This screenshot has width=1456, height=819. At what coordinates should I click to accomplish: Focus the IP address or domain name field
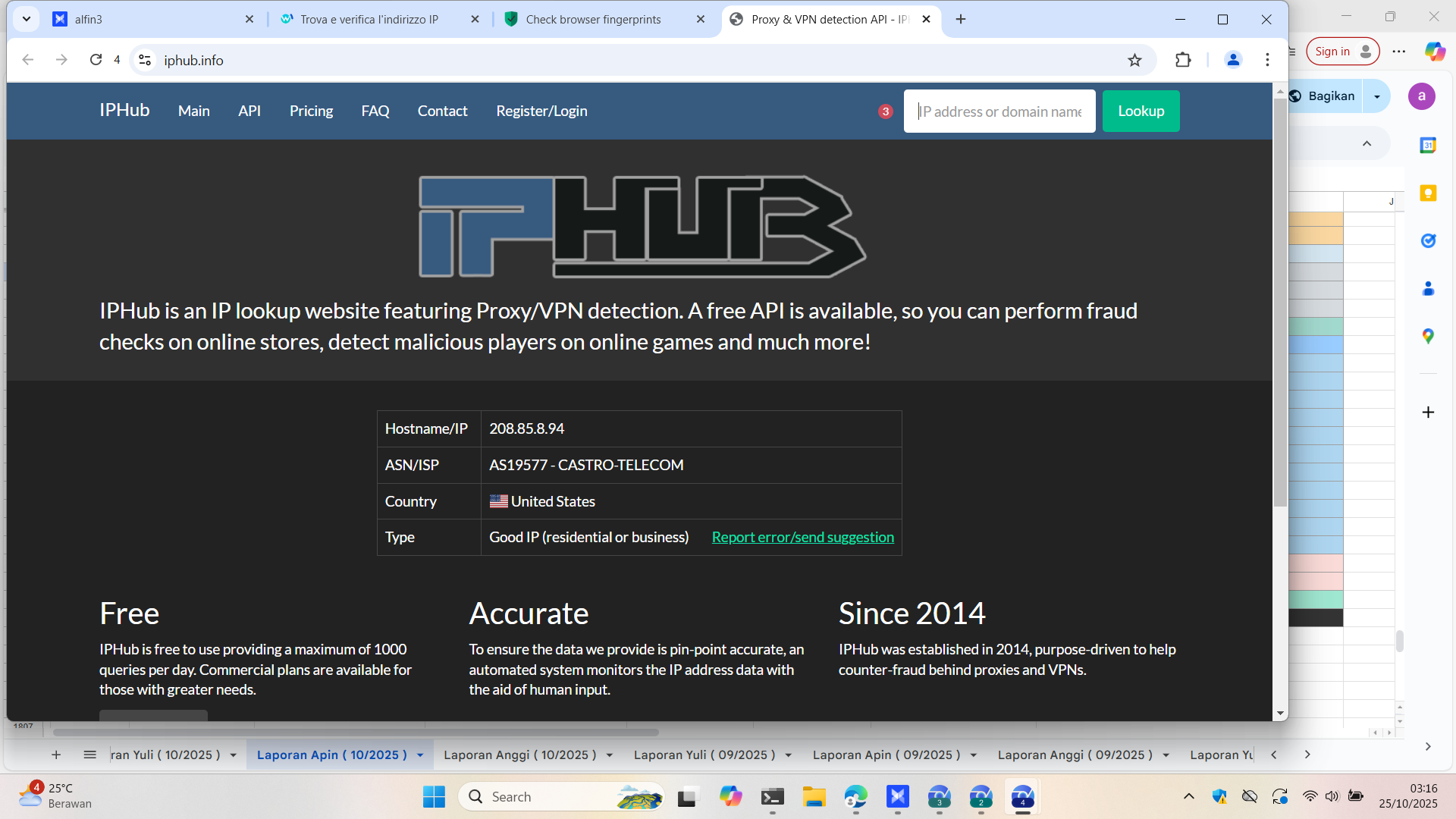tap(999, 111)
